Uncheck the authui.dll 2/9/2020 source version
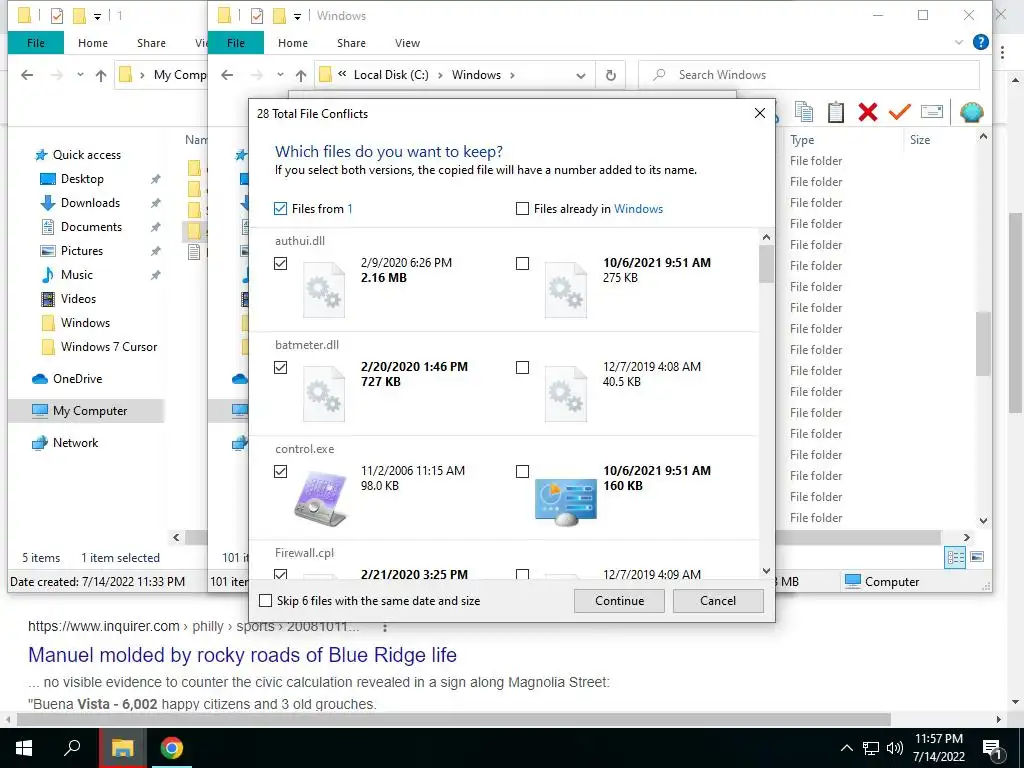Image resolution: width=1024 pixels, height=768 pixels. coord(280,263)
